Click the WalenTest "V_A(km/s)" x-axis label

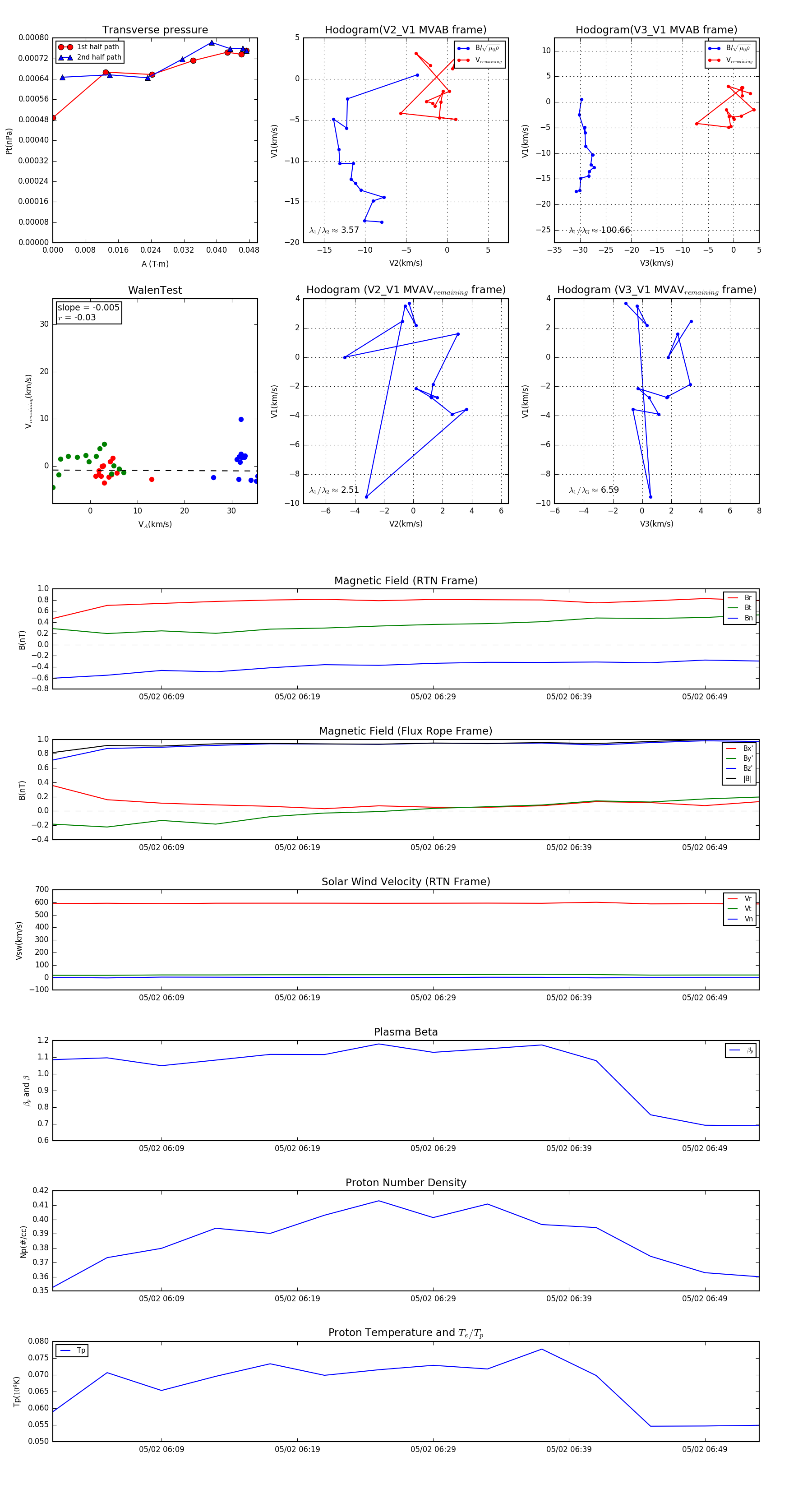[x=155, y=524]
